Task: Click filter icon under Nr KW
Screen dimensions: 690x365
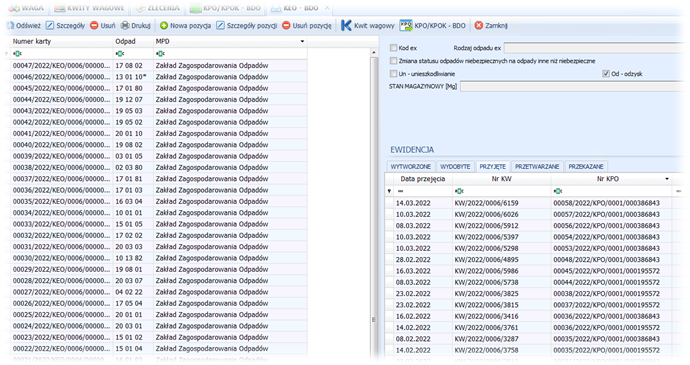Action: coord(459,191)
